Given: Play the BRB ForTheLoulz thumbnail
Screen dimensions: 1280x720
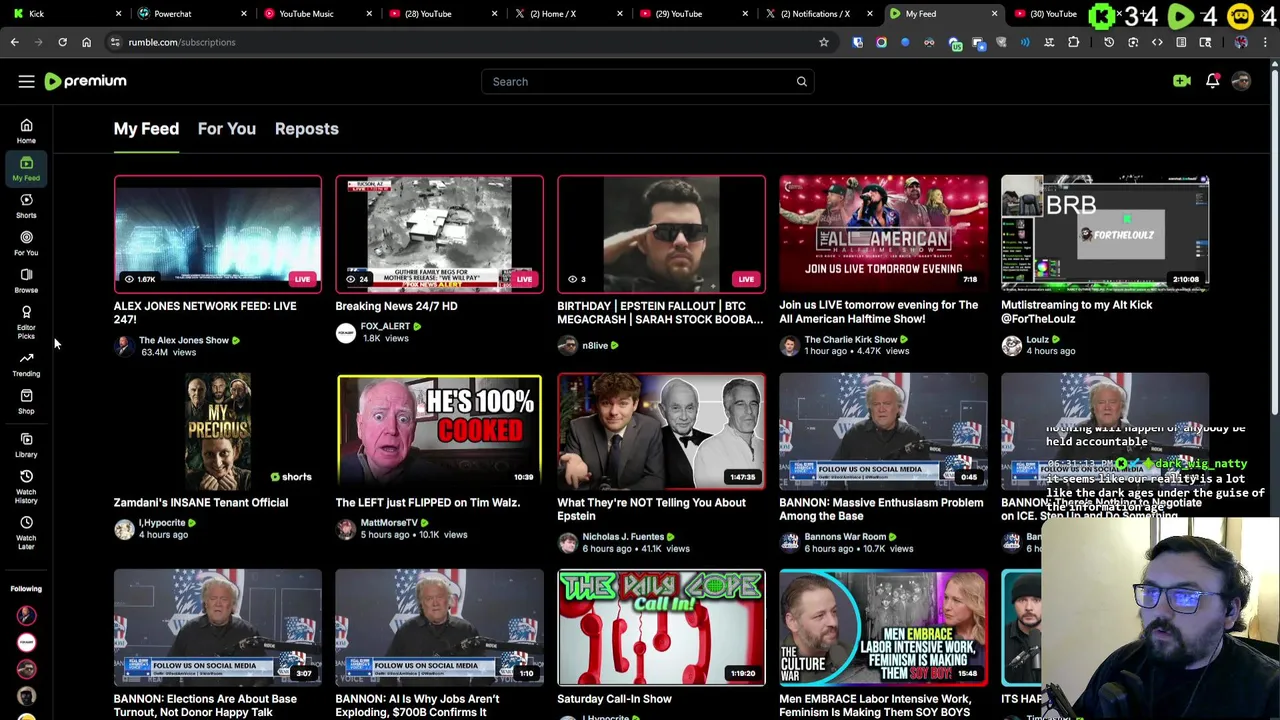Looking at the screenshot, I should [1105, 234].
